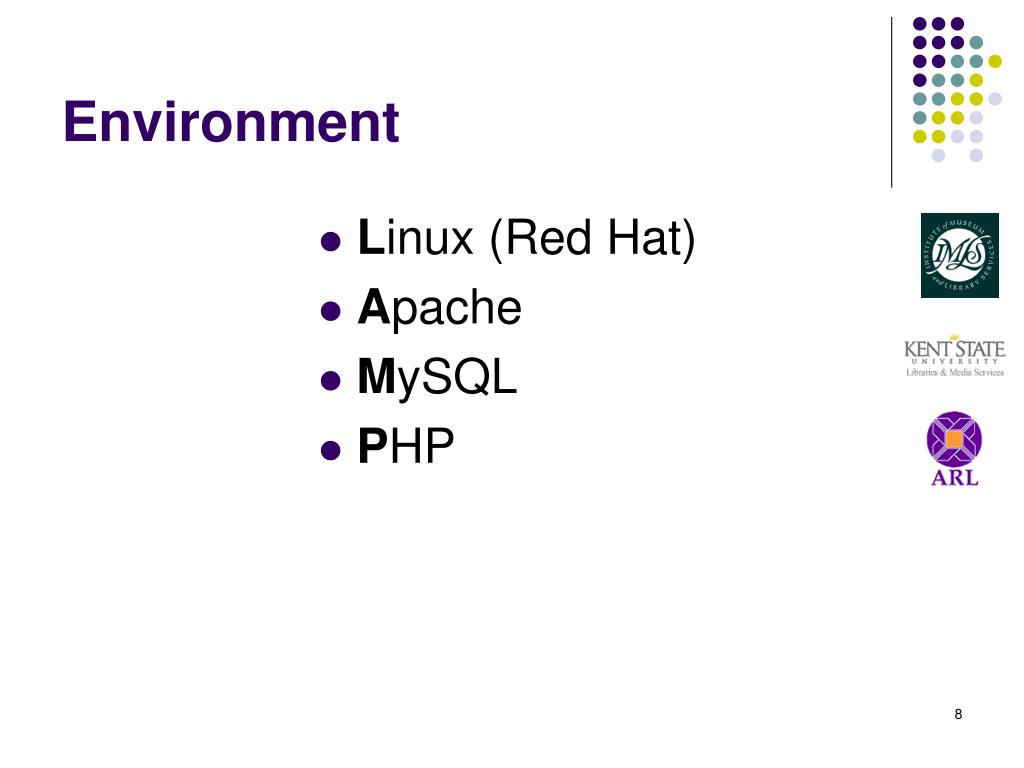Click the Kent State University logo
The width and height of the screenshot is (1024, 768).
tap(954, 356)
